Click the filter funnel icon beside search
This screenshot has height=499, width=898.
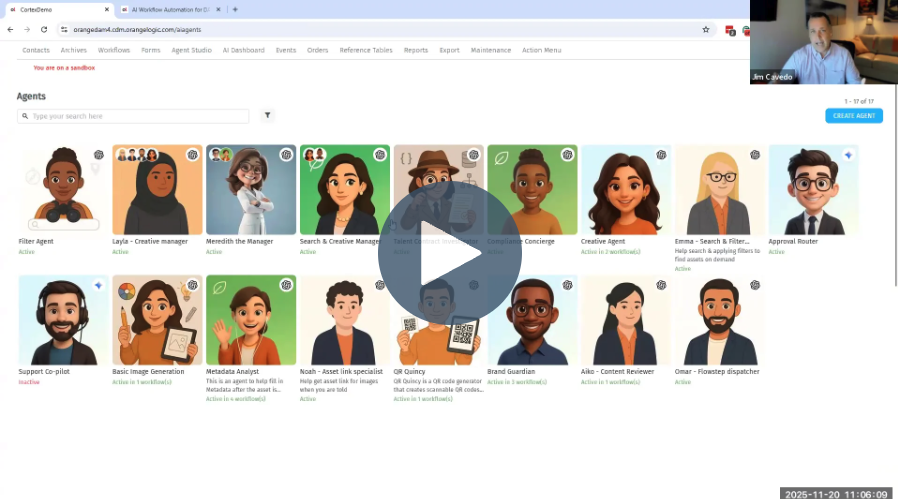pos(267,116)
